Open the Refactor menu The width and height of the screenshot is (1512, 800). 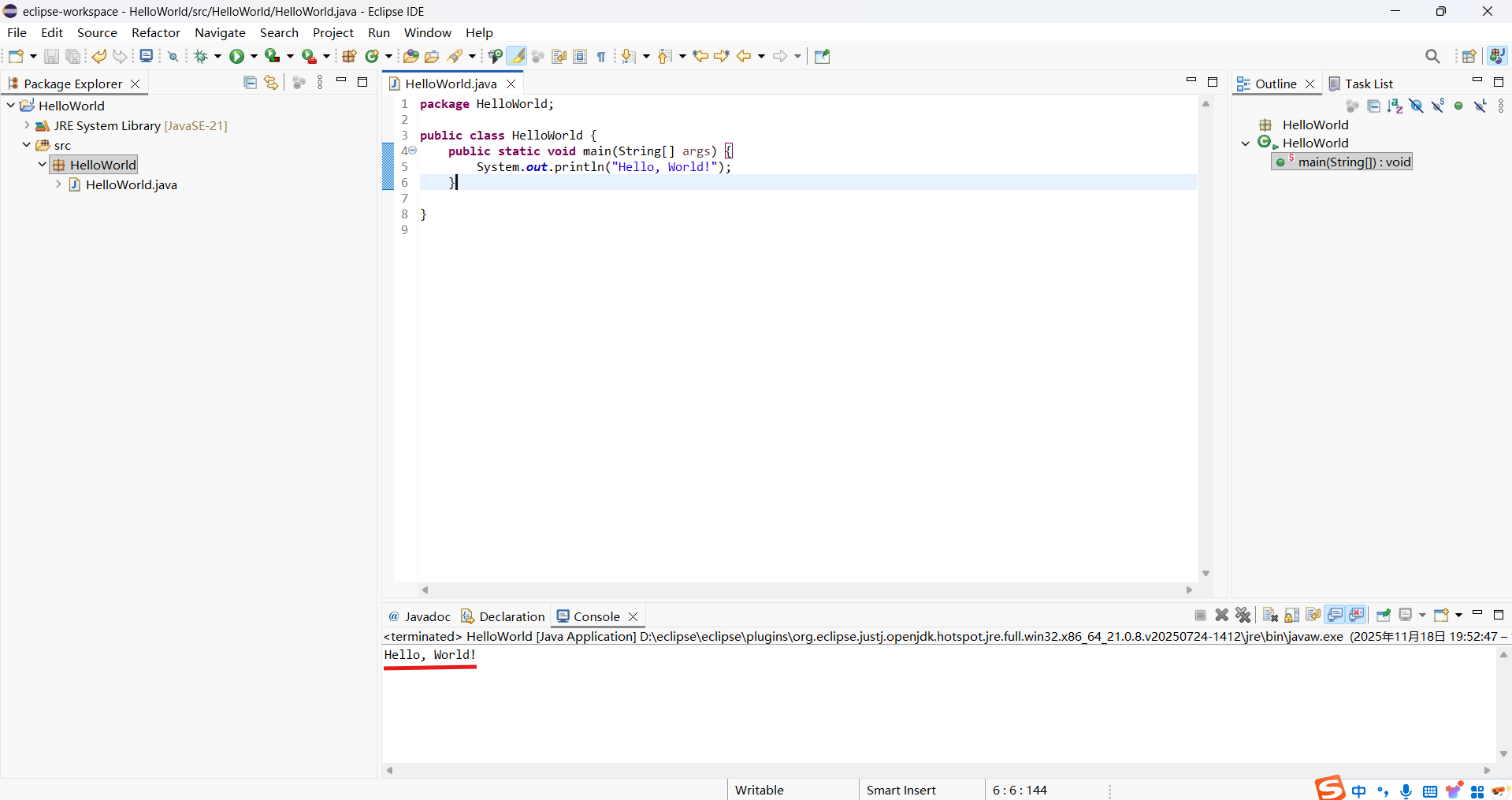pyautogui.click(x=156, y=32)
